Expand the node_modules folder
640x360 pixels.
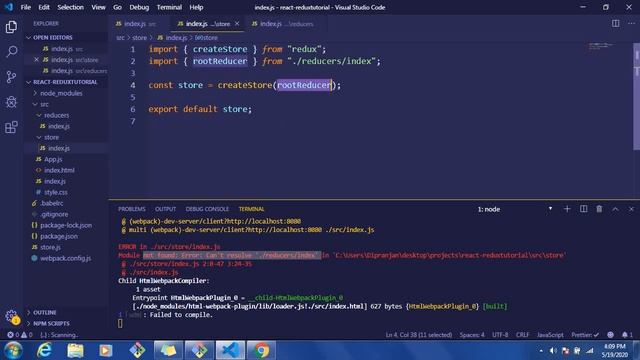tap(61, 93)
